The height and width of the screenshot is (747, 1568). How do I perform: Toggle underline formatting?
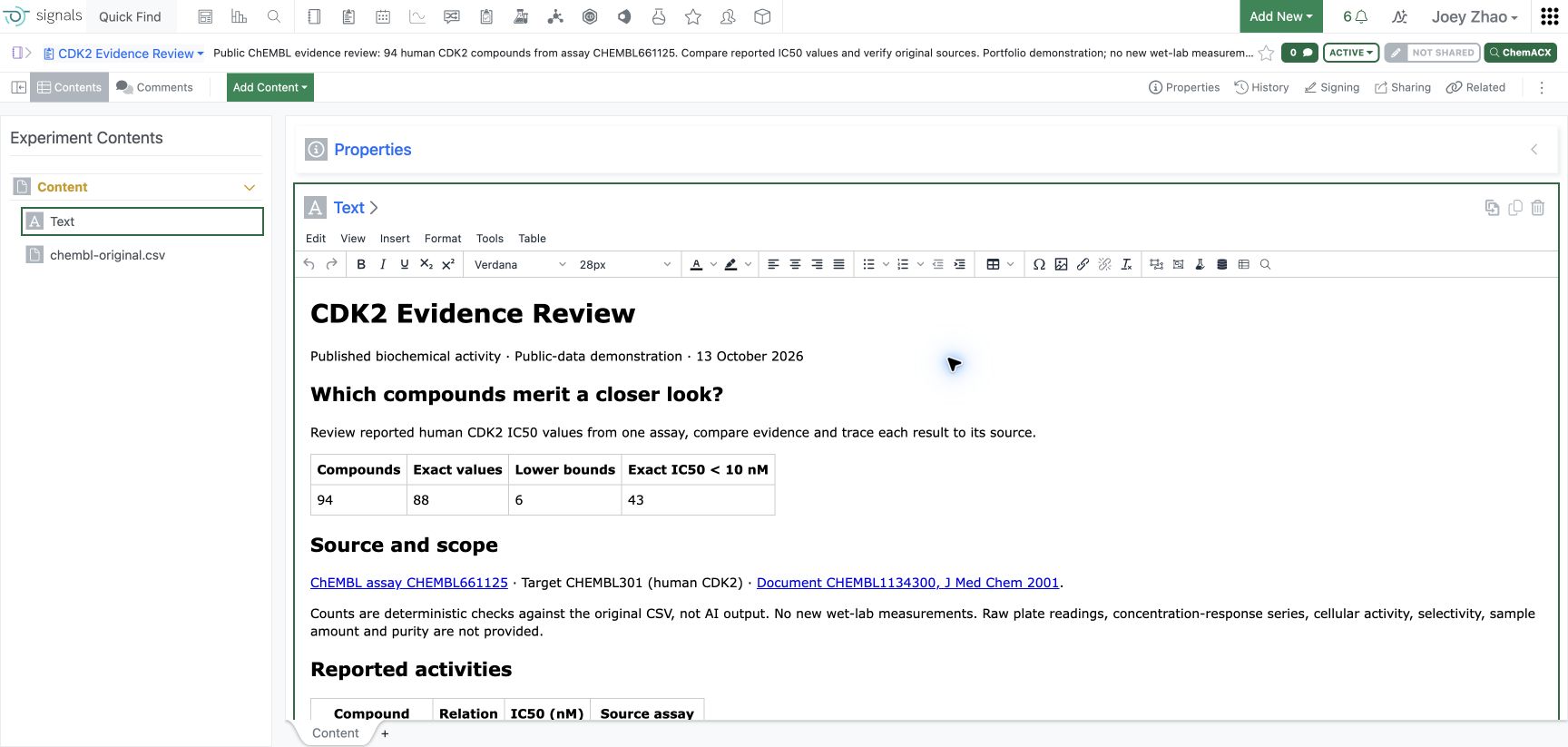pos(405,264)
